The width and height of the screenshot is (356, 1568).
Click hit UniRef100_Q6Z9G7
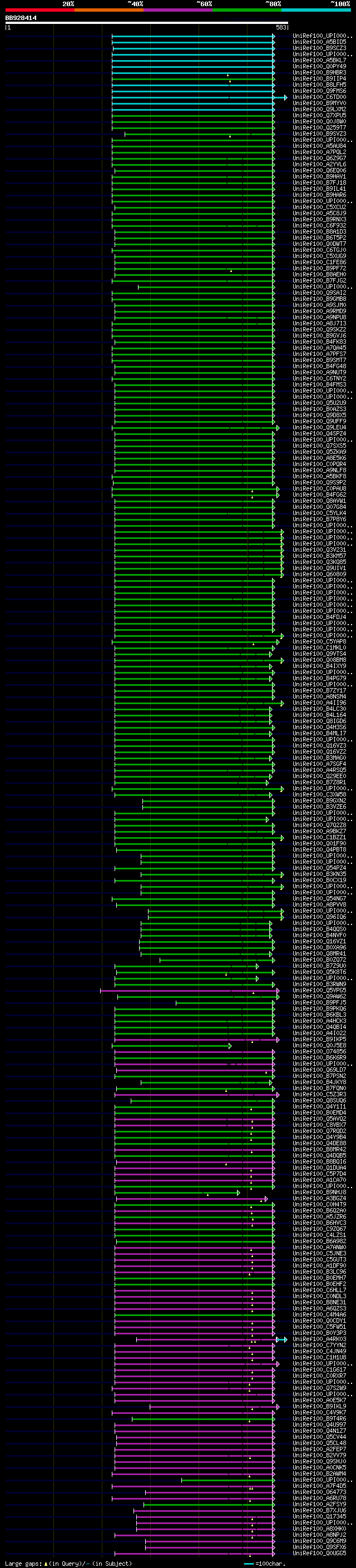click(x=319, y=159)
